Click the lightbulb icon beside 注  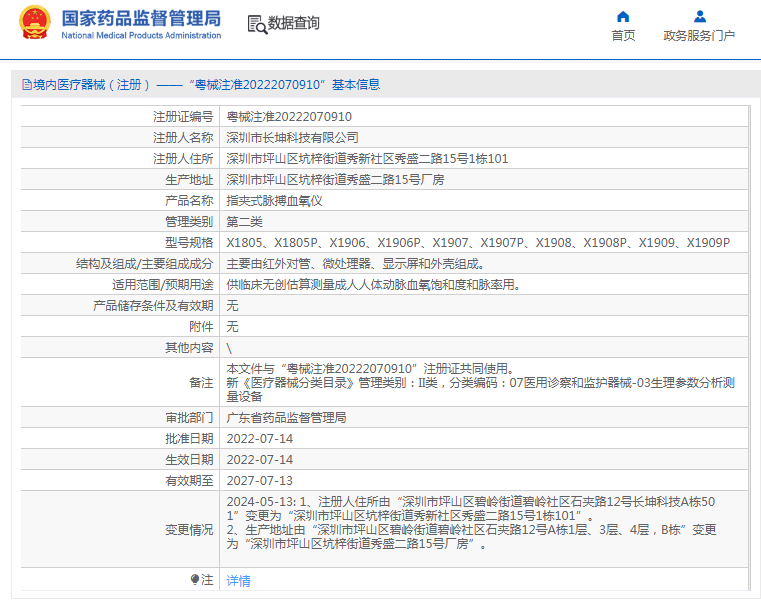[x=195, y=579]
